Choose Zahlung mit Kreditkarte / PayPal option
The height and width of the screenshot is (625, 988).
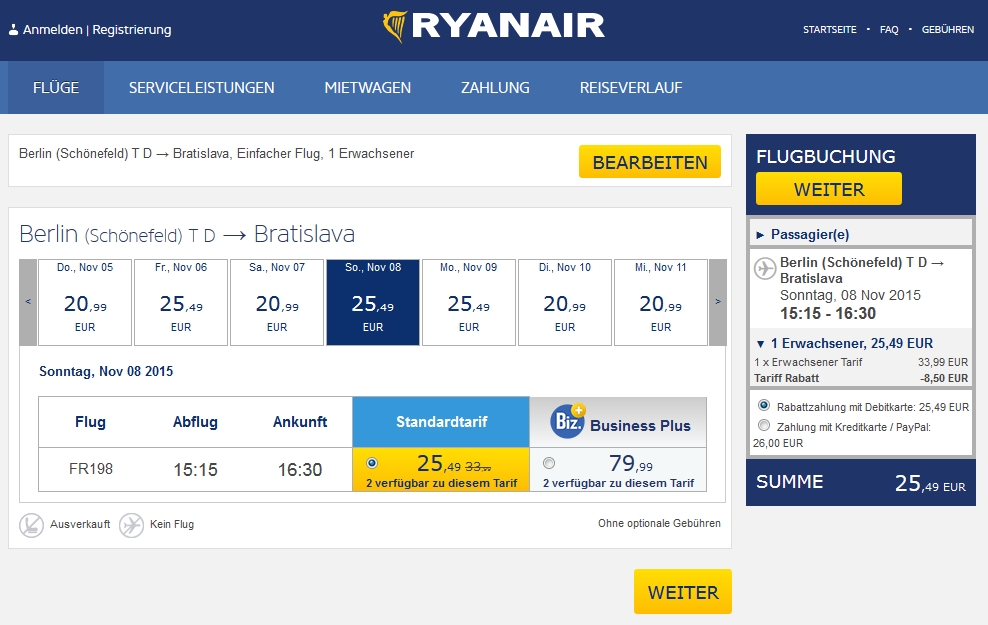(x=764, y=426)
